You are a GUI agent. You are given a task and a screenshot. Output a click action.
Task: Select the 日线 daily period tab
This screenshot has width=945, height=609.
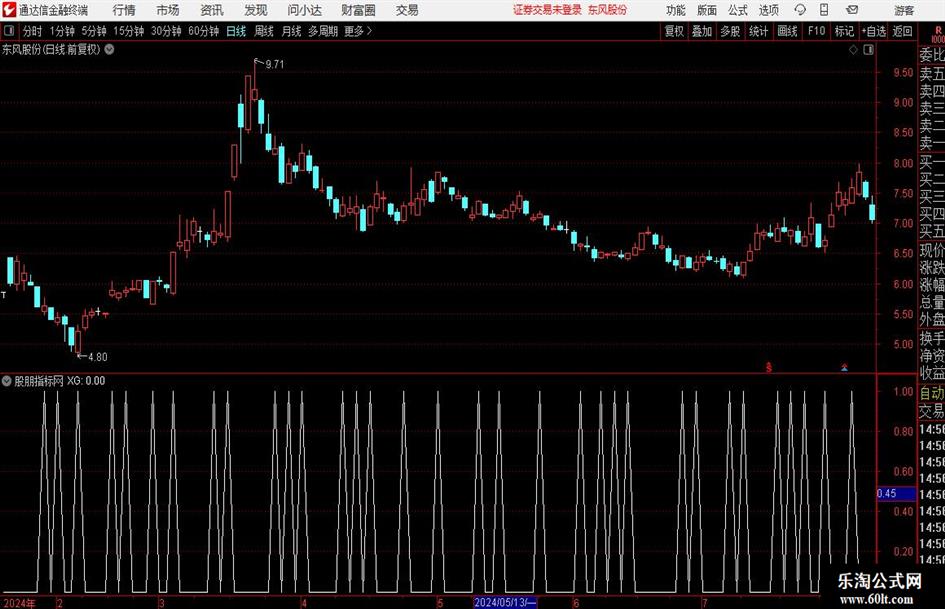[236, 31]
